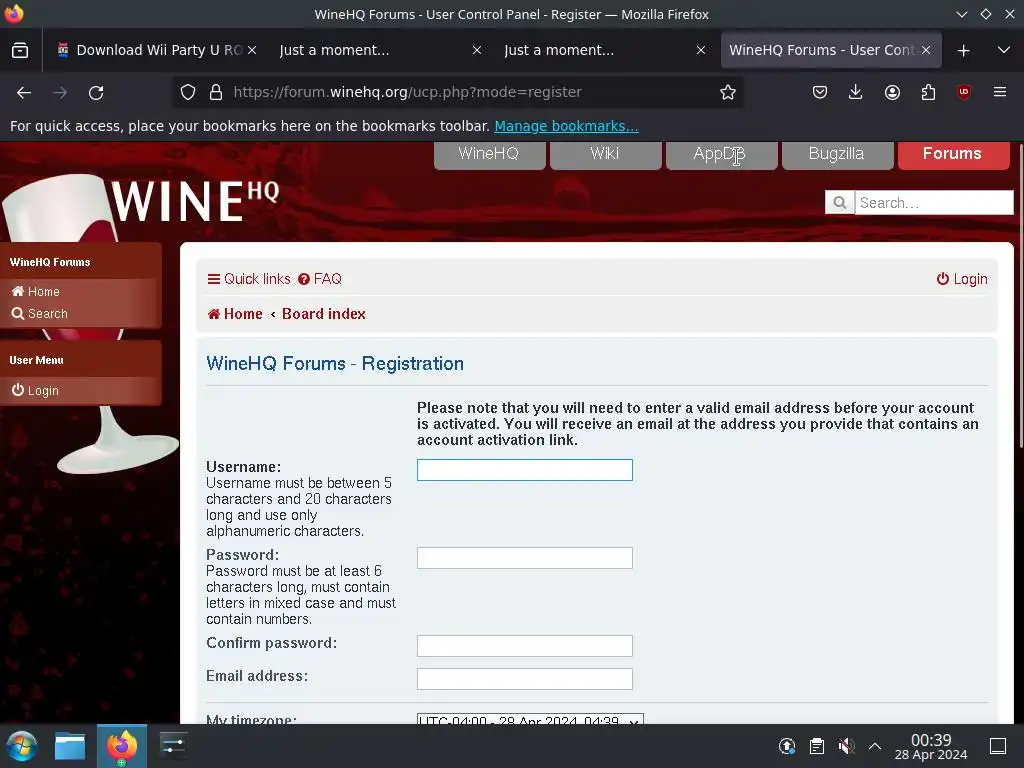Click the Firefox taskbar icon

(x=121, y=746)
